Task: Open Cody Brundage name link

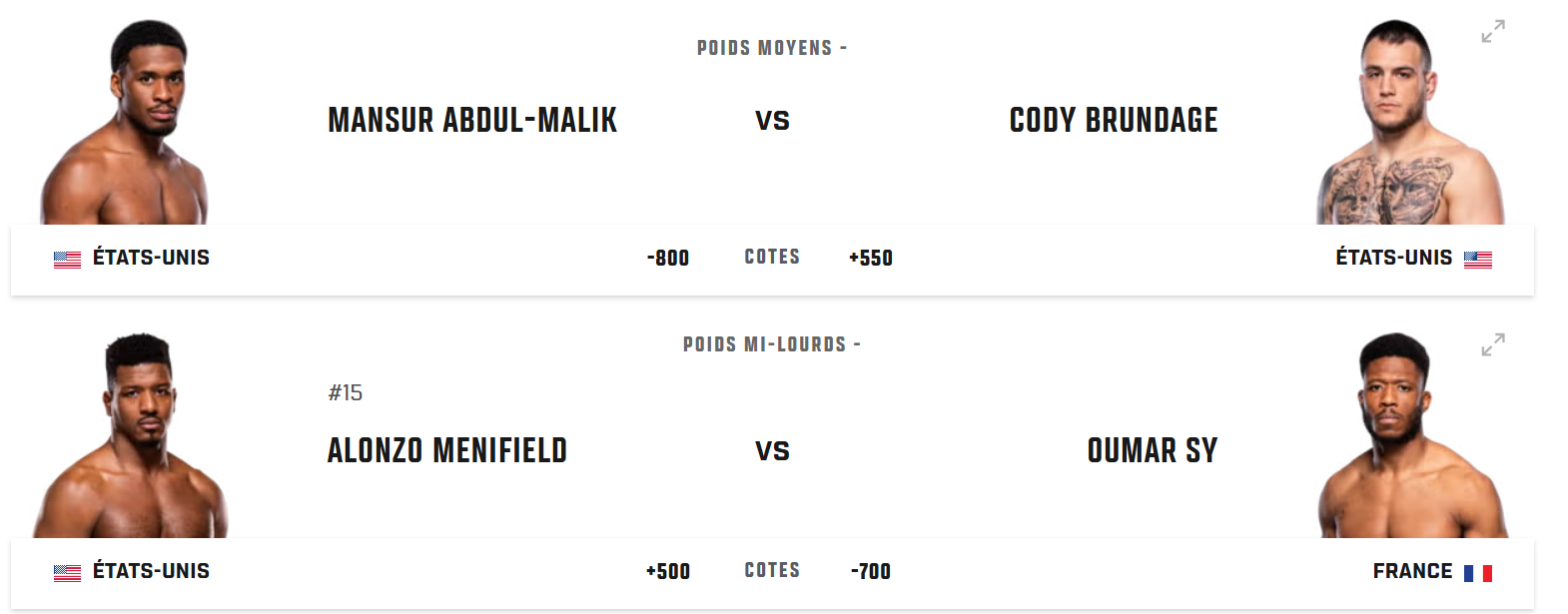Action: 1114,121
